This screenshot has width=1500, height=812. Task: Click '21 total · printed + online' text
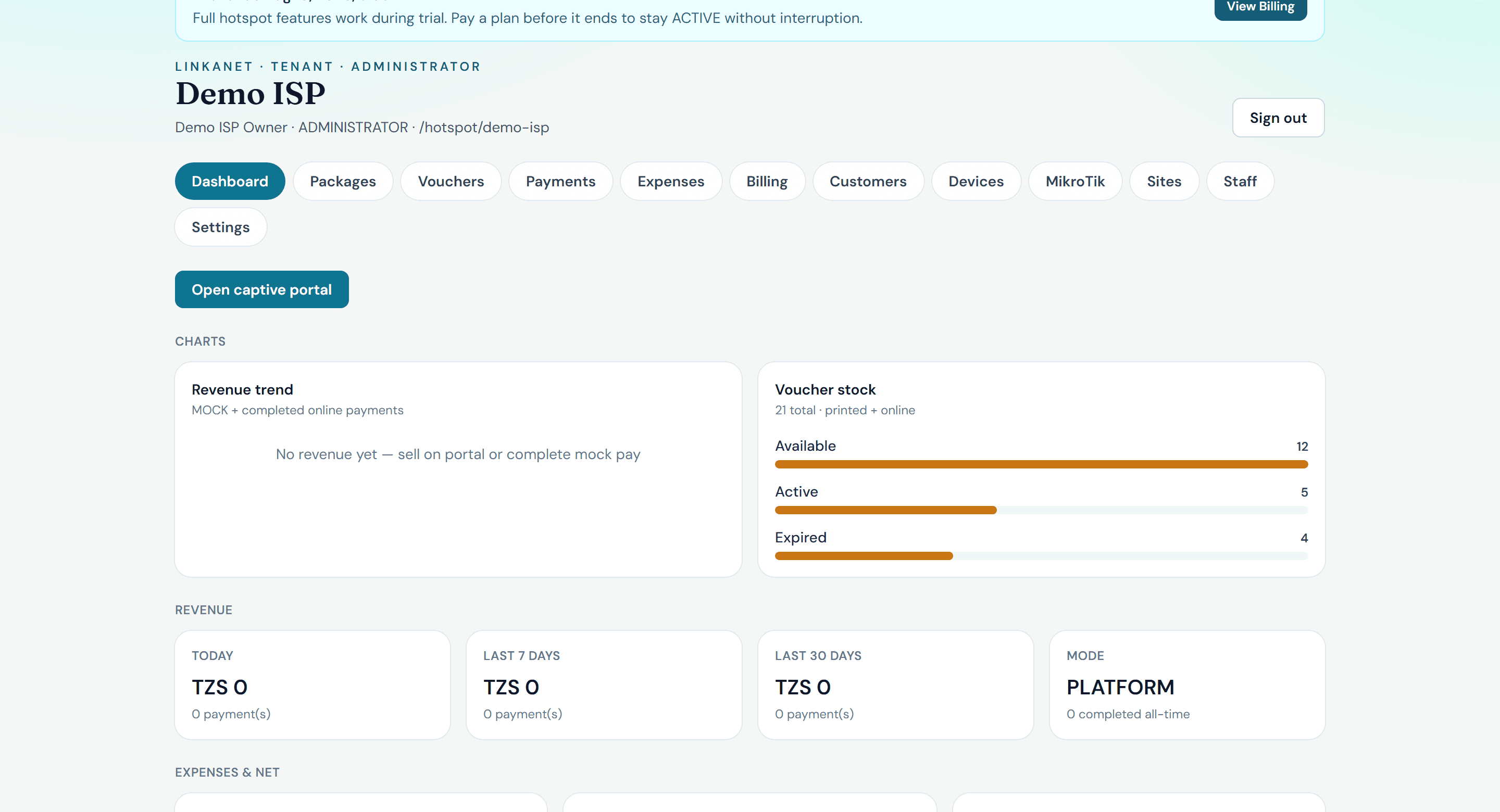tap(845, 410)
